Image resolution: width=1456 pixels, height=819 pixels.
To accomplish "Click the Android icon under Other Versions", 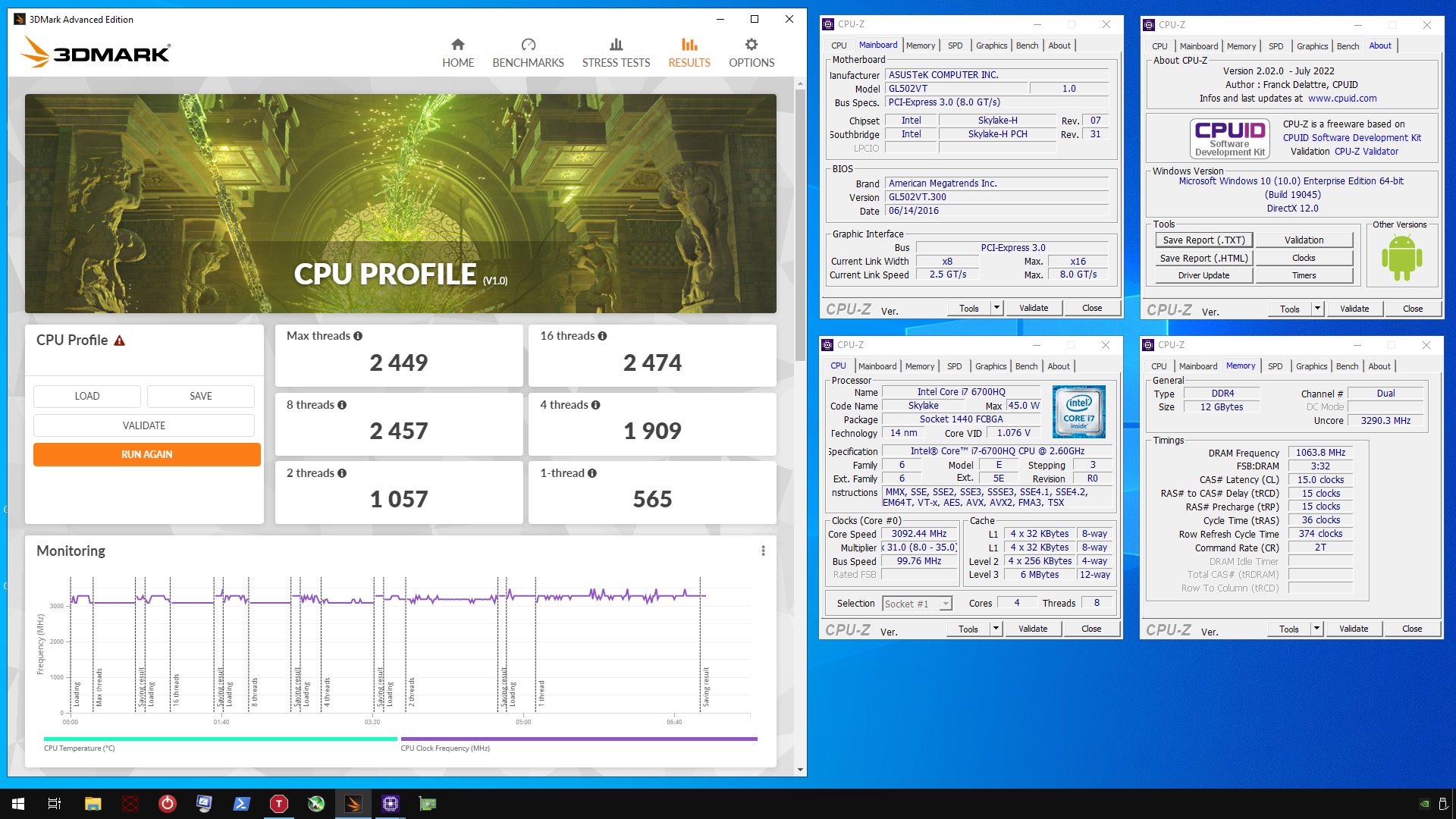I will coord(1401,258).
